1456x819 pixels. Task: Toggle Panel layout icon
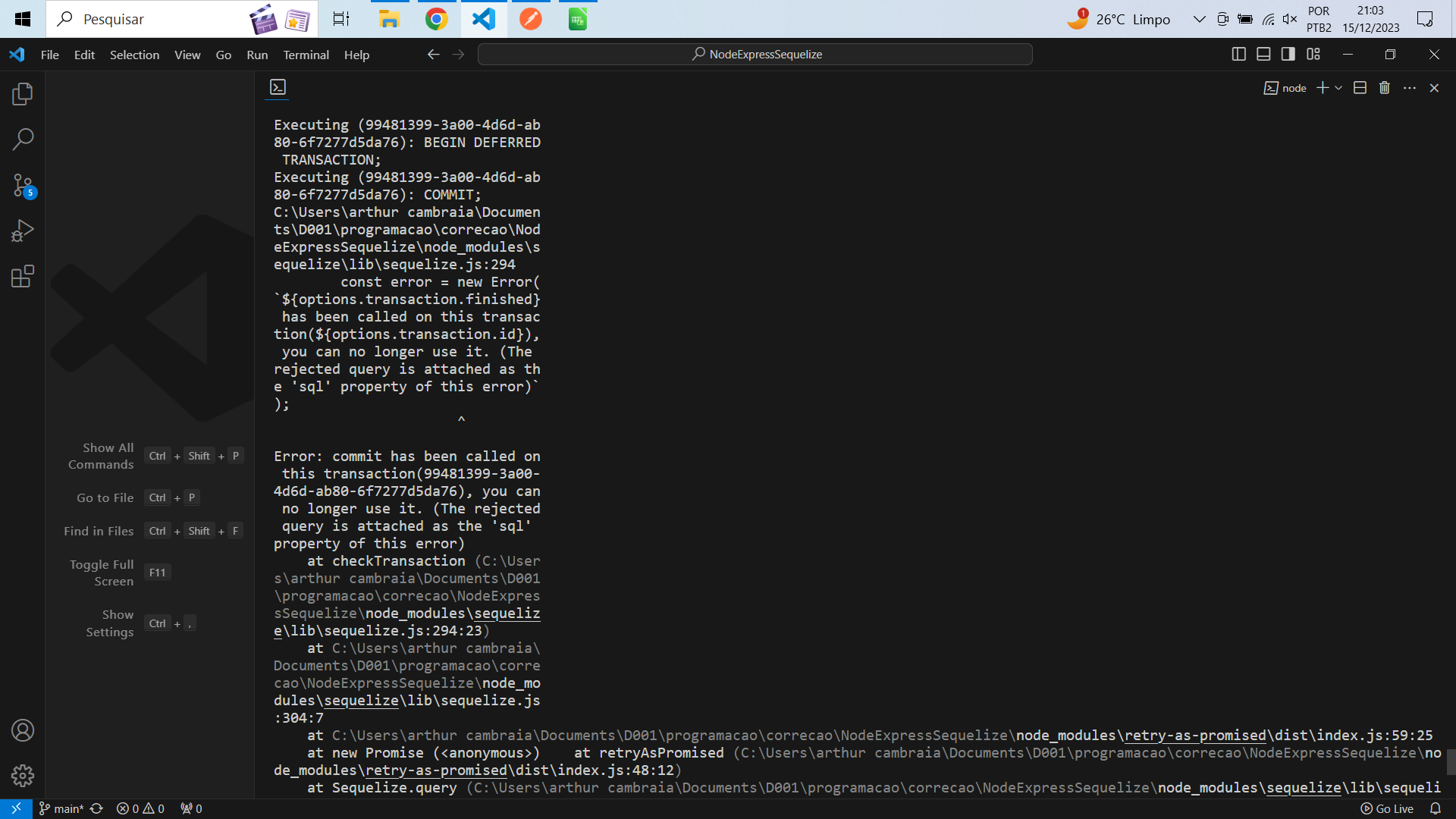click(x=1263, y=54)
